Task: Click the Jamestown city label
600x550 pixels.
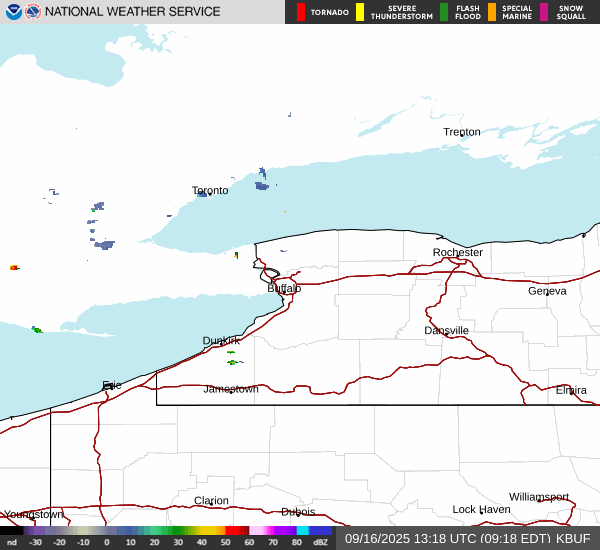Action: [x=231, y=389]
